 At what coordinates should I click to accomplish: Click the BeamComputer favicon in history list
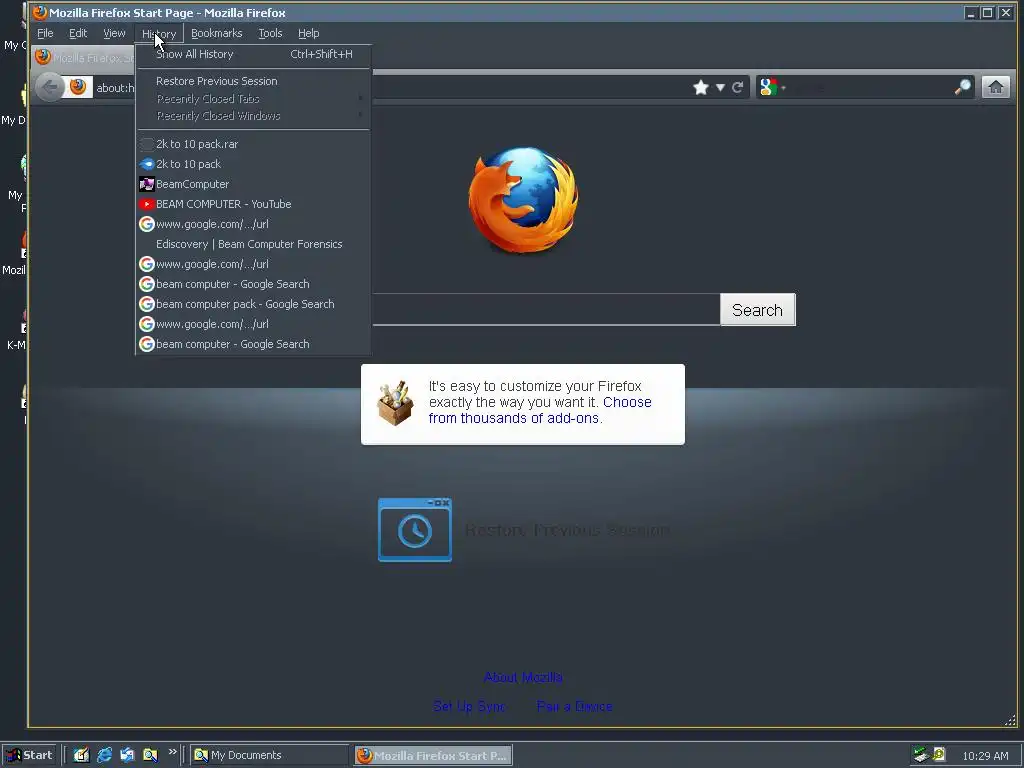click(x=146, y=184)
